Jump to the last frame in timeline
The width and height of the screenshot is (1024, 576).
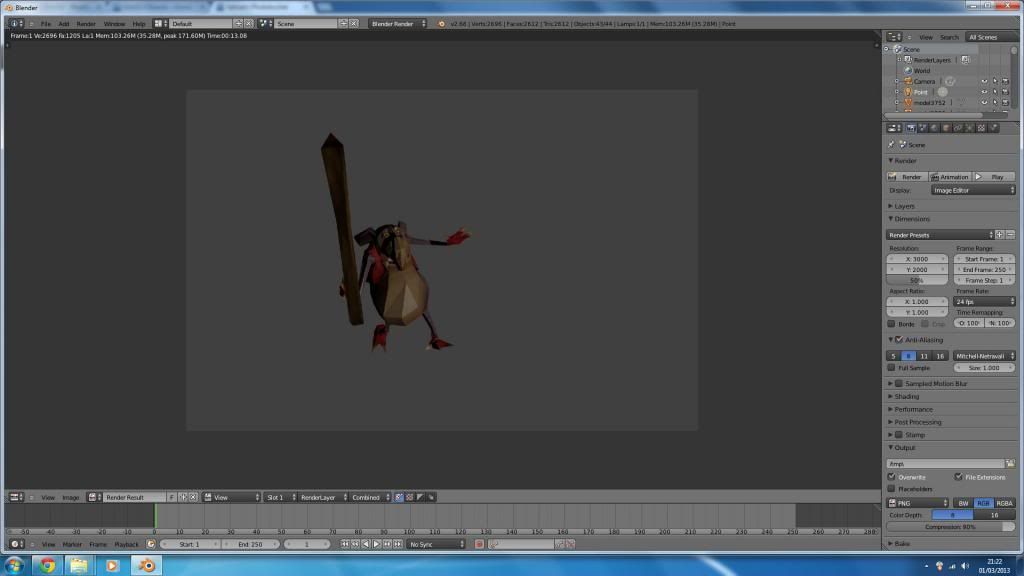tap(398, 544)
